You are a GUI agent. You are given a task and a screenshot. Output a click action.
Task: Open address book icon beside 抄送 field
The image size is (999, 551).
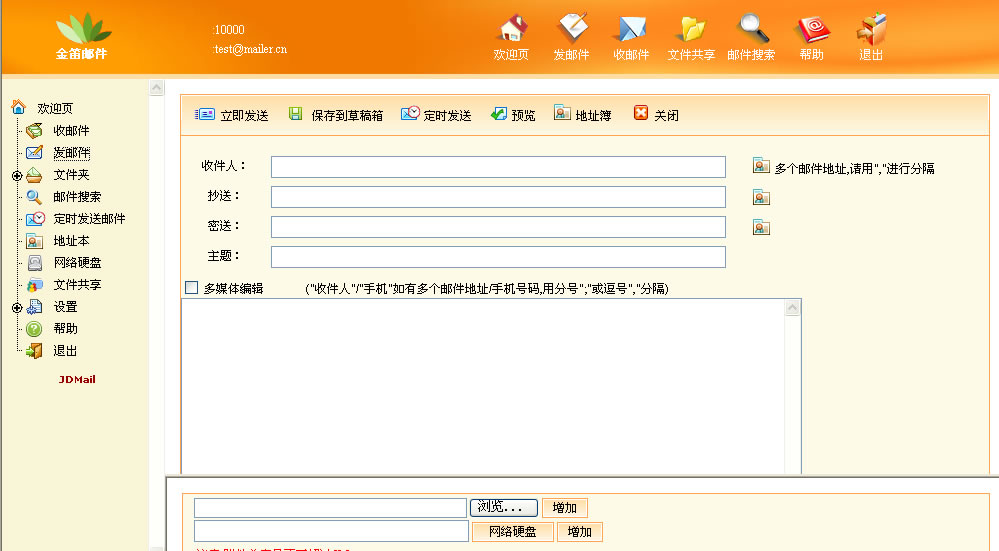[x=761, y=198]
